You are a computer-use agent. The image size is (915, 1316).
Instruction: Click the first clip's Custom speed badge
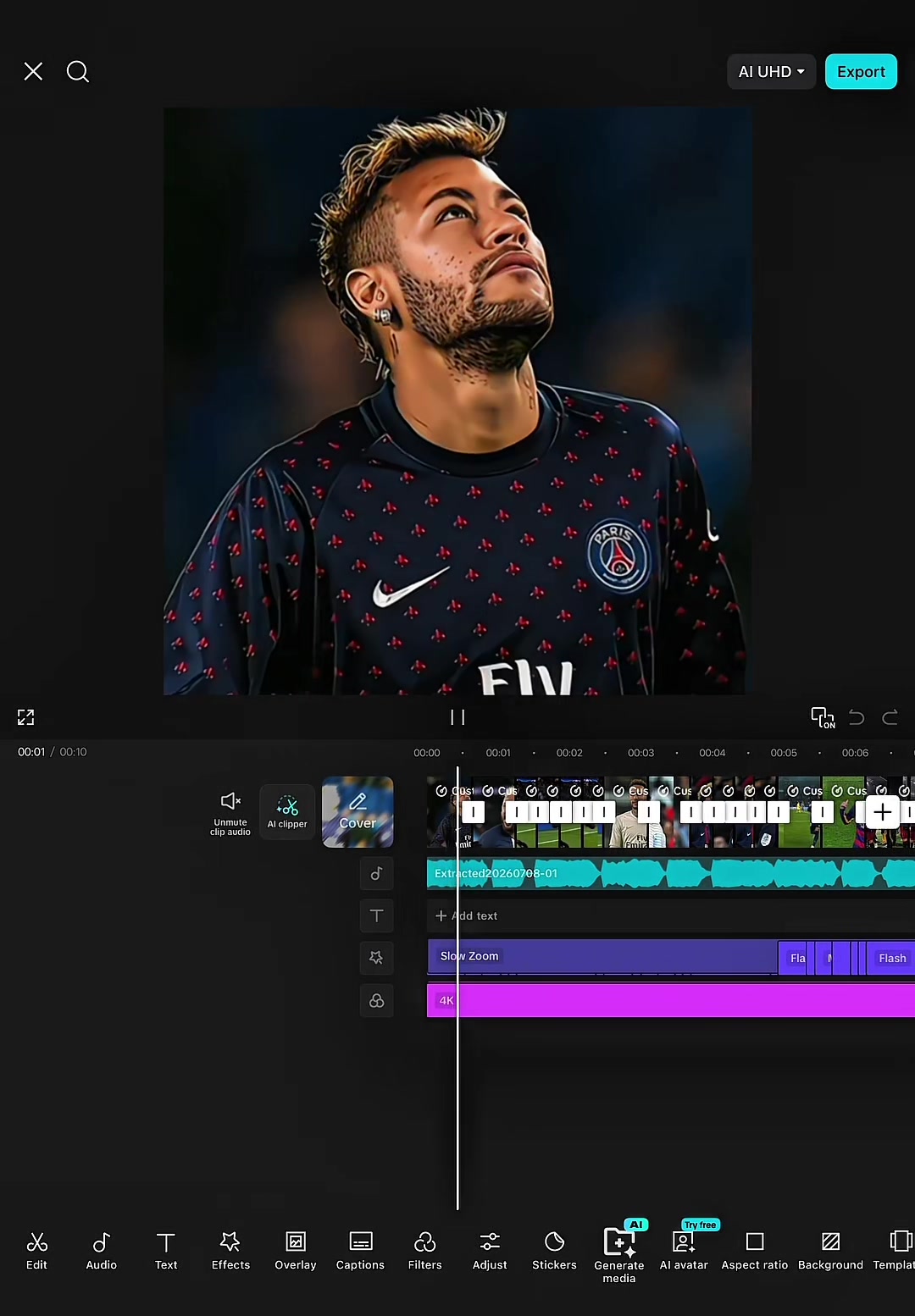454,791
